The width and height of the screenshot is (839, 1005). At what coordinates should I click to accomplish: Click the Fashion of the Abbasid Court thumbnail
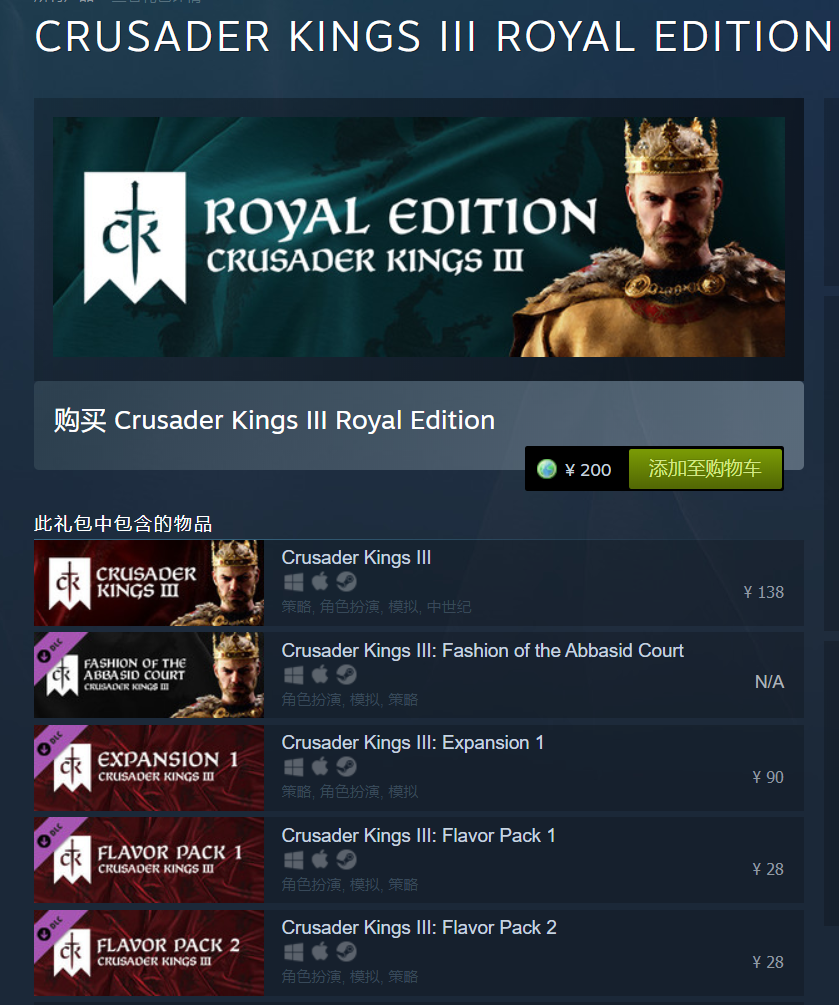pyautogui.click(x=149, y=675)
